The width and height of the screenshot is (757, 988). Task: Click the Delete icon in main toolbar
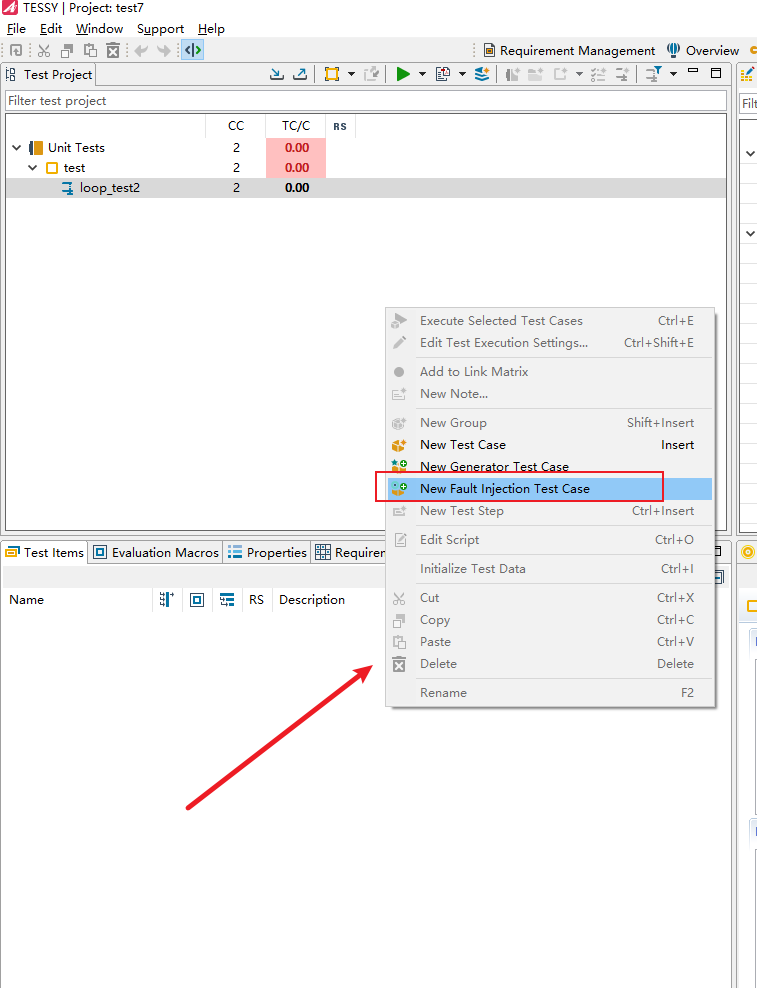[113, 50]
